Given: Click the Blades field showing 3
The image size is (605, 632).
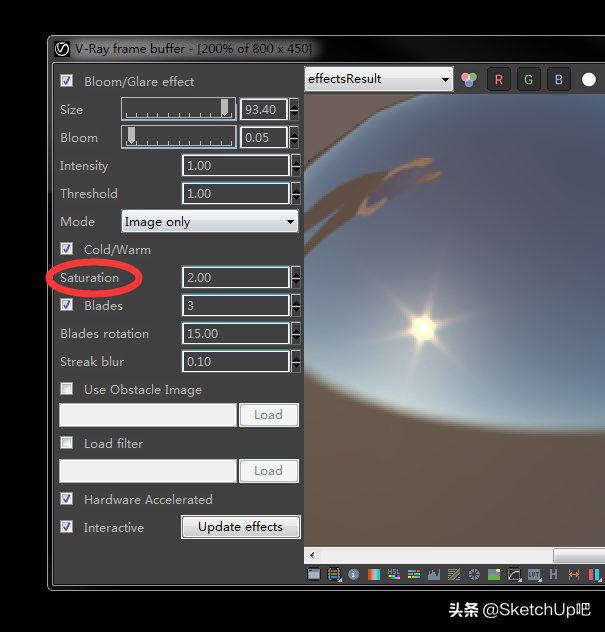Looking at the screenshot, I should [x=236, y=305].
